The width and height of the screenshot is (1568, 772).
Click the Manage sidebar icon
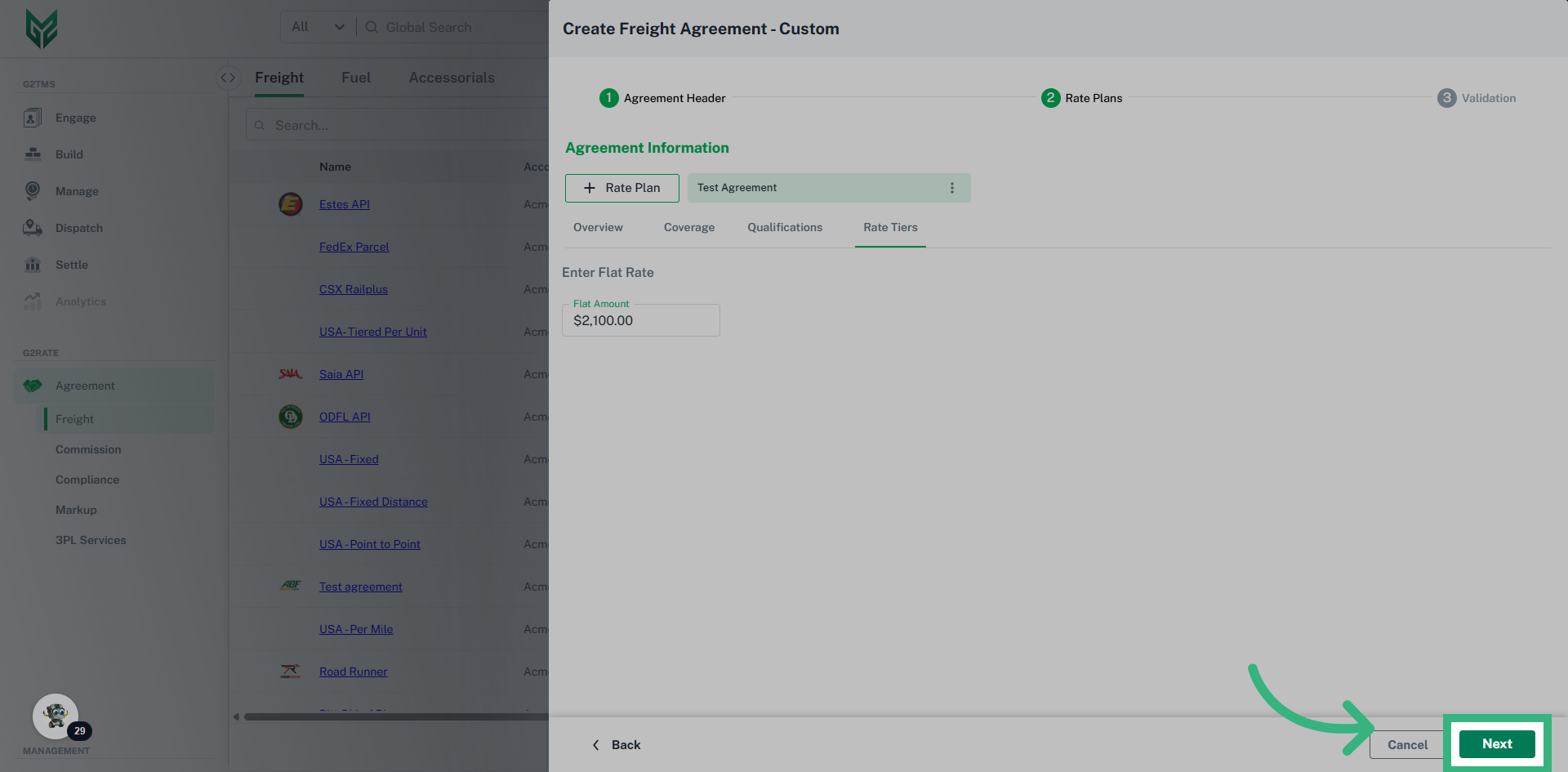33,191
